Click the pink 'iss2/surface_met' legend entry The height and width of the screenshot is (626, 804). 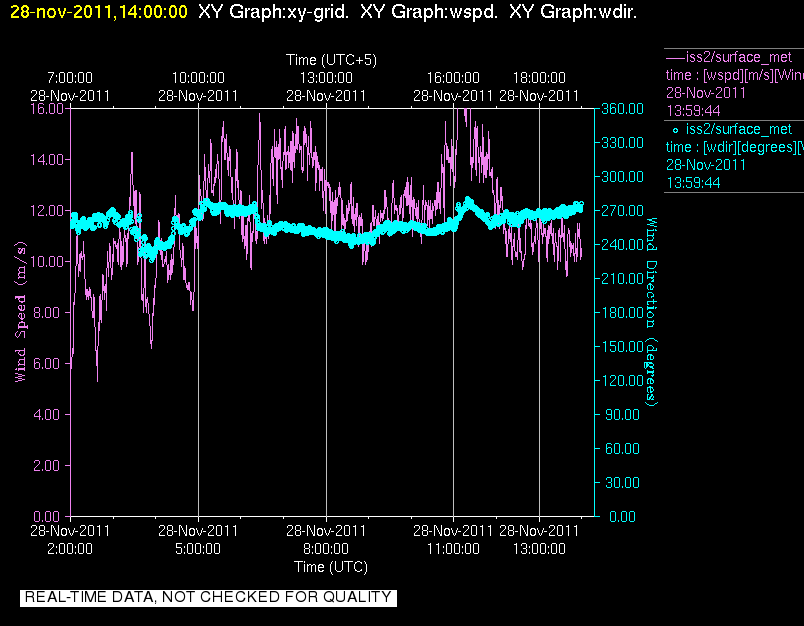tap(739, 57)
